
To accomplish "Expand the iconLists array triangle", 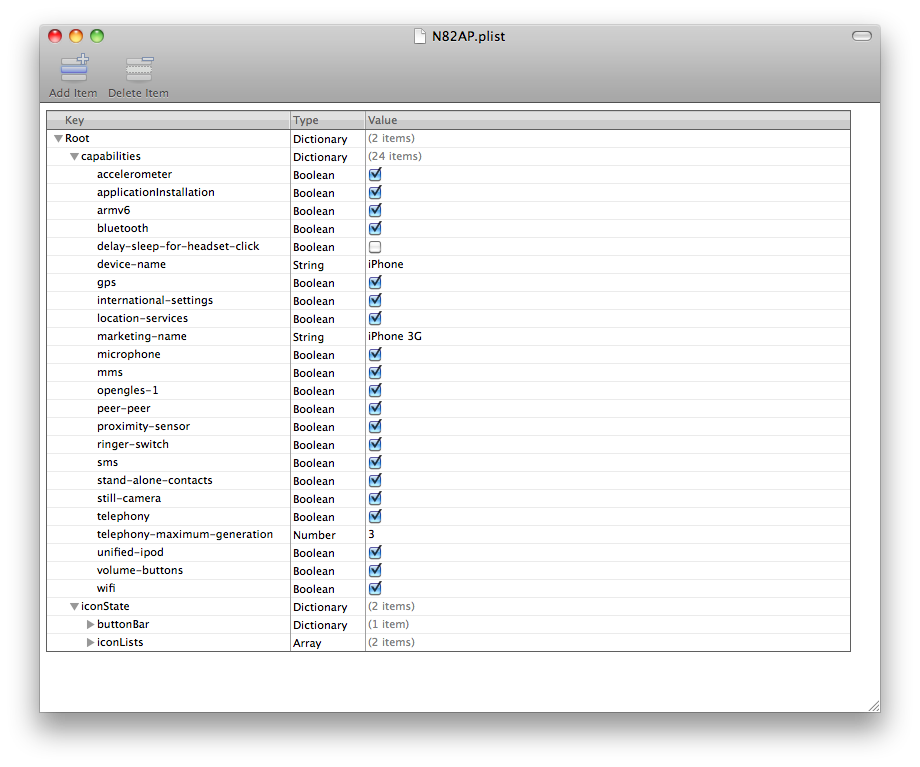I will pyautogui.click(x=90, y=643).
